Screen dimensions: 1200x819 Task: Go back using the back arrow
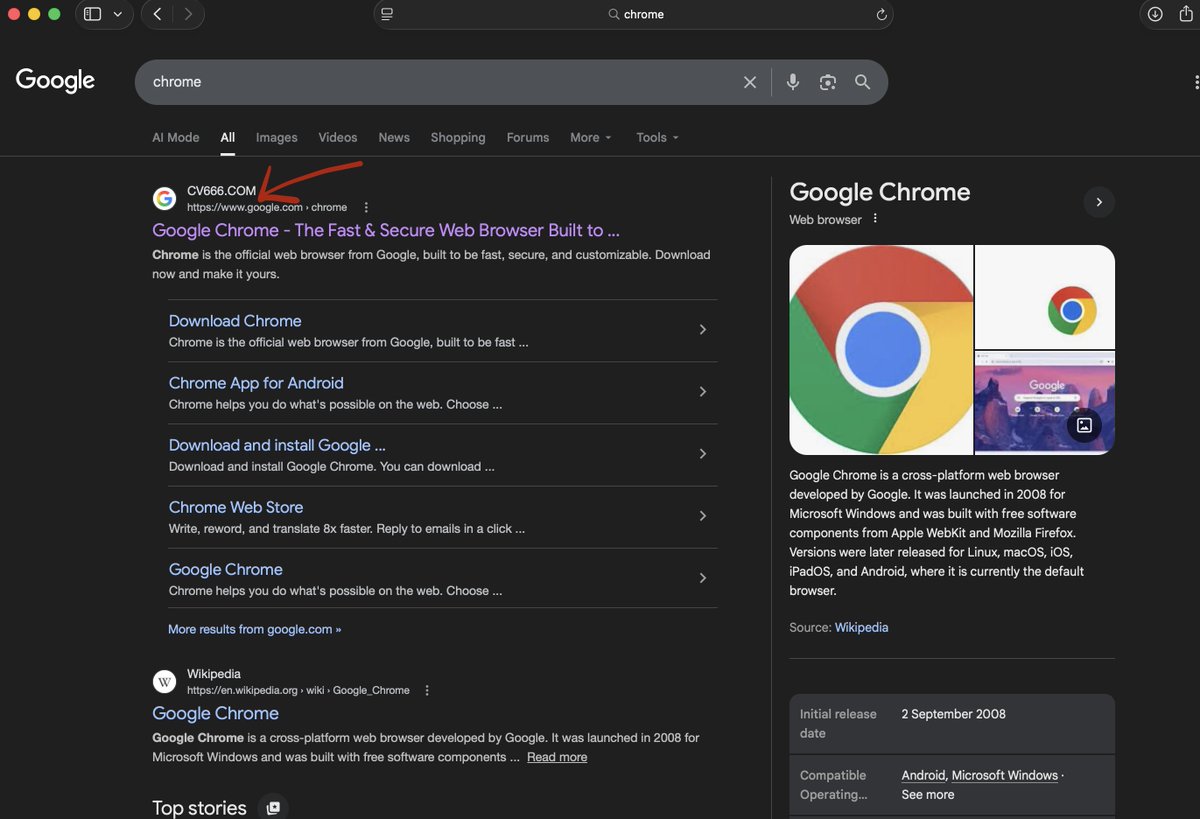click(x=157, y=14)
